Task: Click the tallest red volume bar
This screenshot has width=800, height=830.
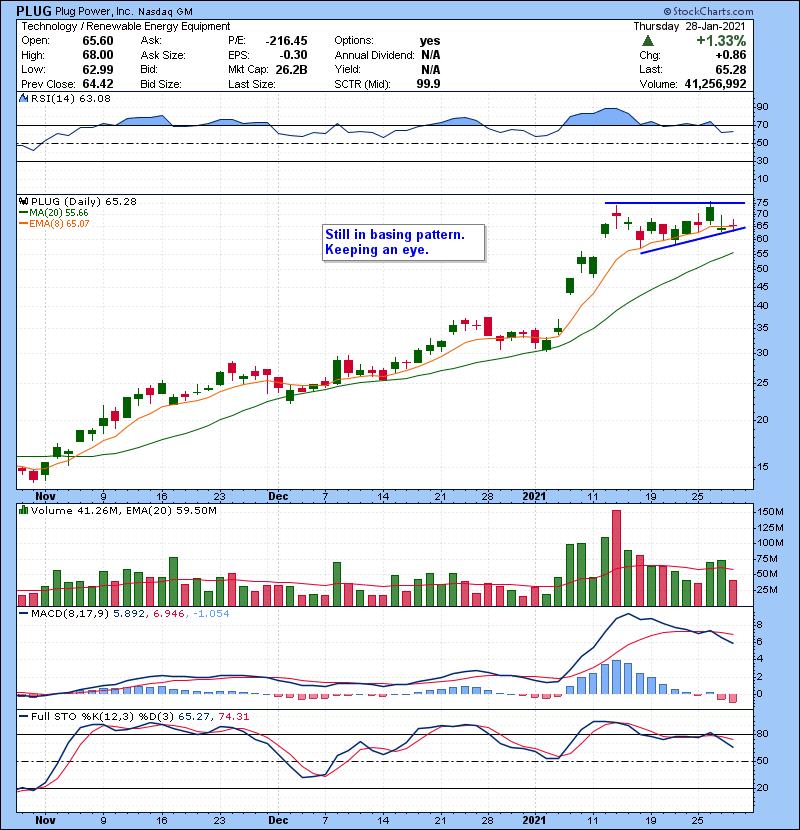Action: tap(616, 558)
